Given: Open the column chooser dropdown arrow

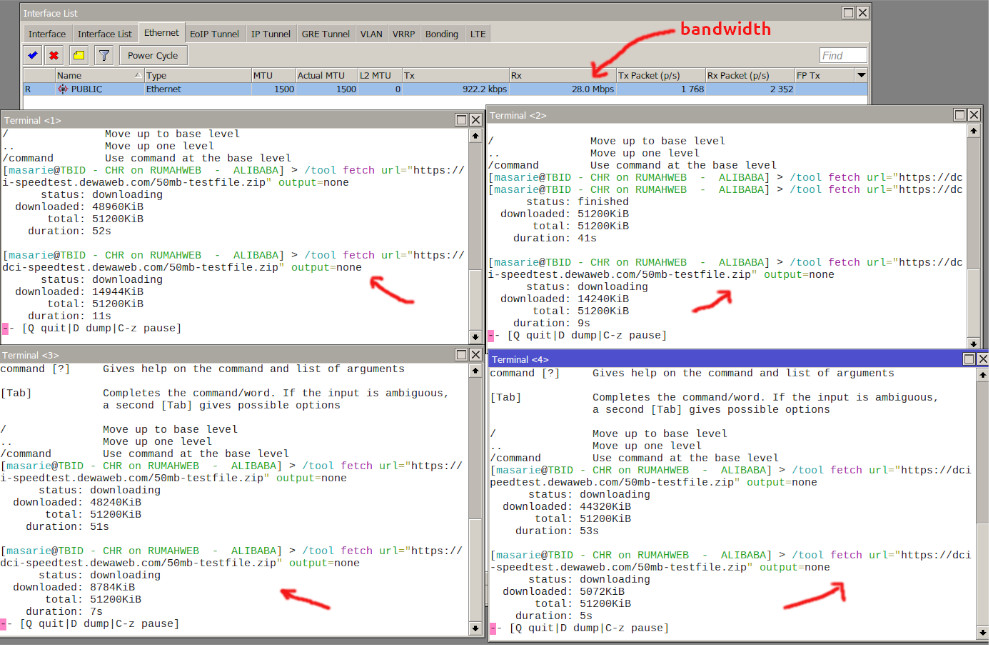Looking at the screenshot, I should [x=861, y=75].
